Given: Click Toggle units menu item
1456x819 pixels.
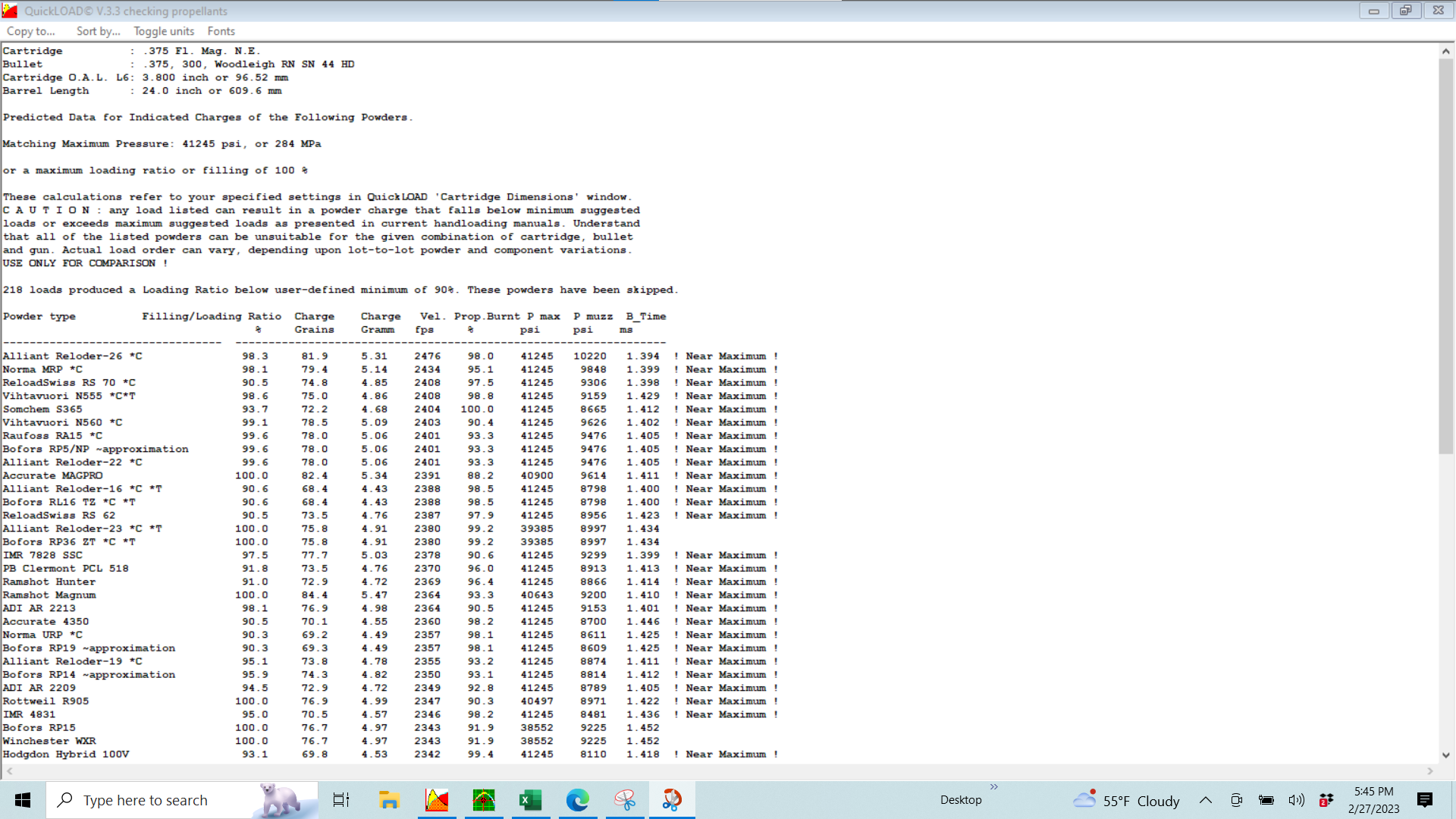Looking at the screenshot, I should [164, 31].
